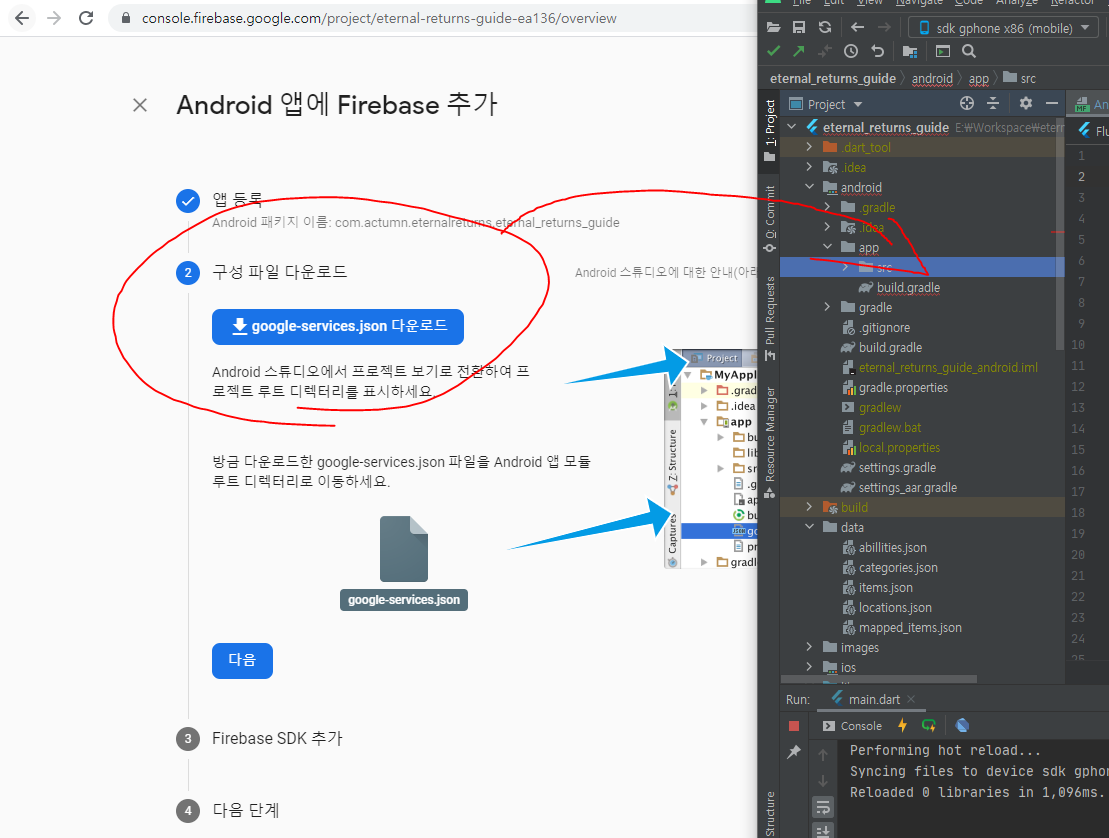Sync files in Android Studio toolbar

(825, 28)
